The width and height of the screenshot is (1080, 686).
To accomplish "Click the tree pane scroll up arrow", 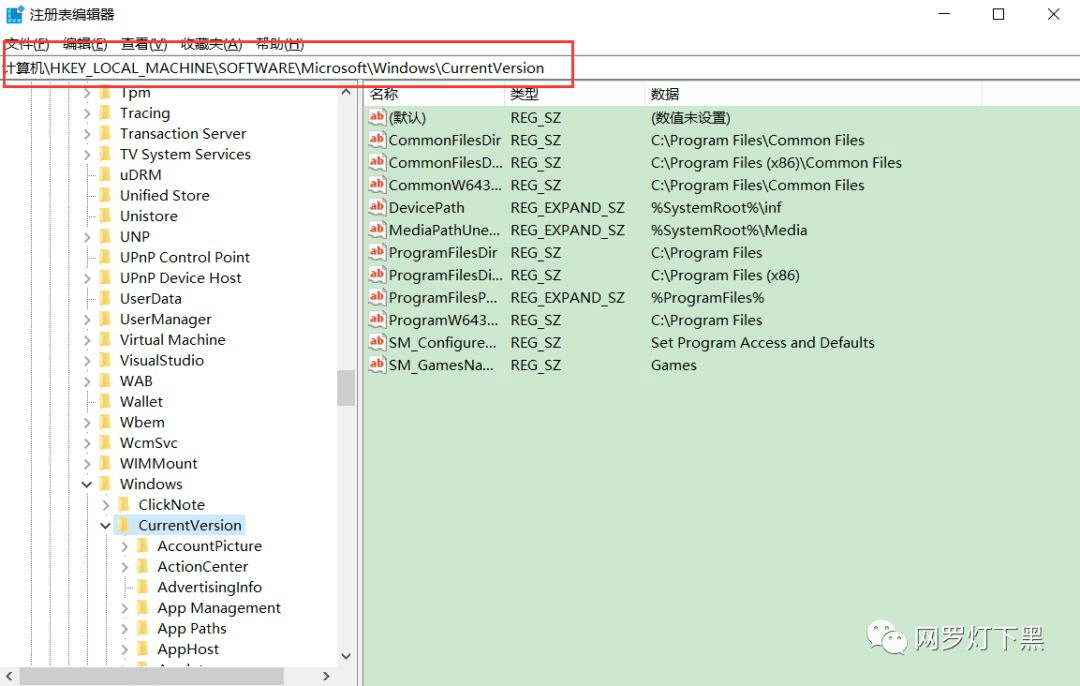I will [x=346, y=92].
